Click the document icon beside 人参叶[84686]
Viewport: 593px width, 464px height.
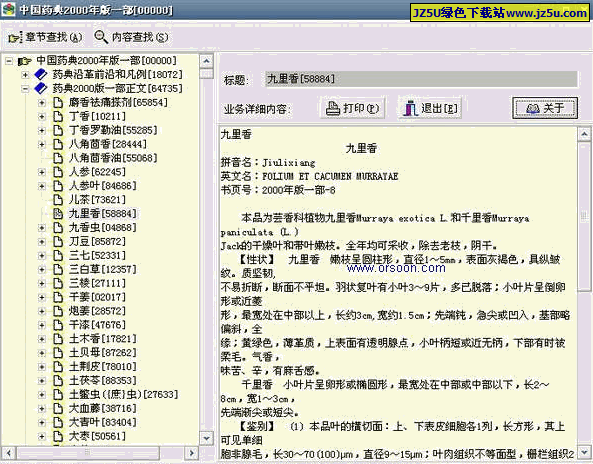point(58,186)
